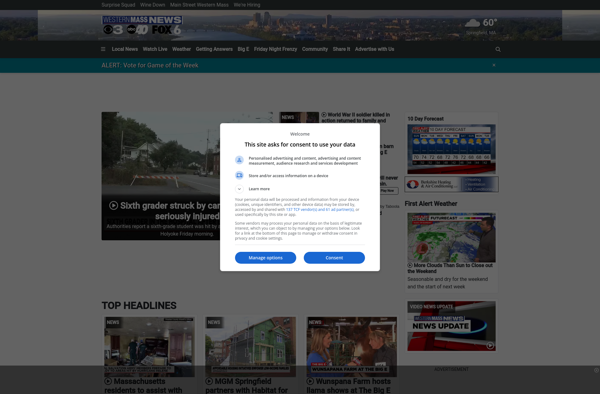Viewport: 600px width, 394px height.
Task: Go to Friday Night Frenzy
Action: (276, 49)
